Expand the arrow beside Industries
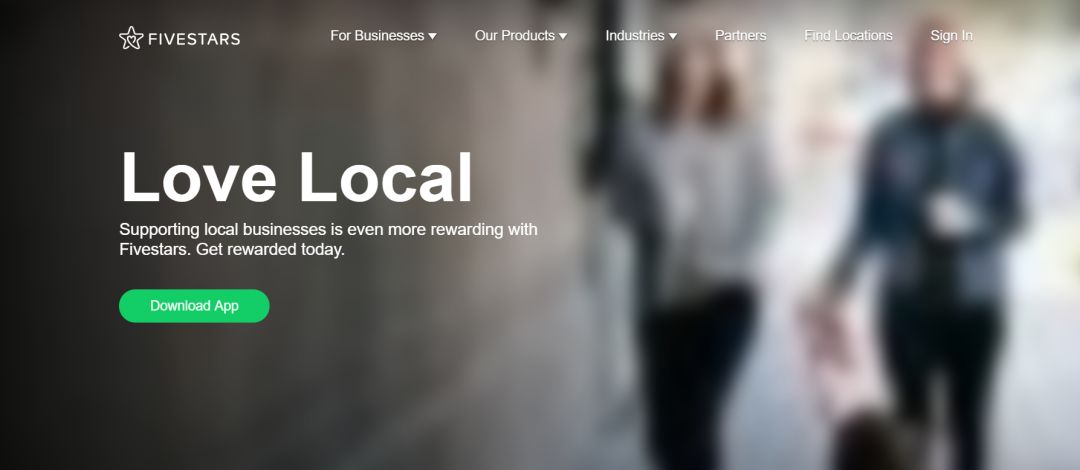The image size is (1080, 470). 673,37
